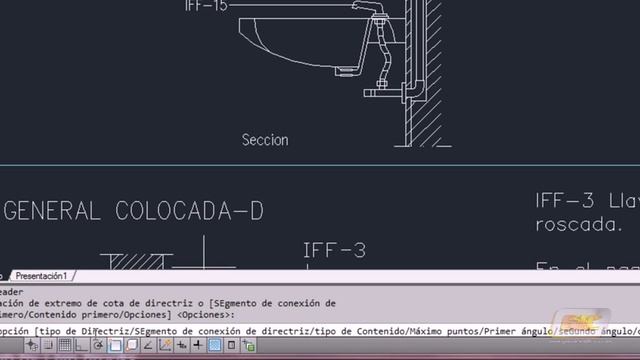Viewport: 640px width, 360px height.
Task: Toggle Snap Mode status bar icon
Action: click(x=48, y=346)
